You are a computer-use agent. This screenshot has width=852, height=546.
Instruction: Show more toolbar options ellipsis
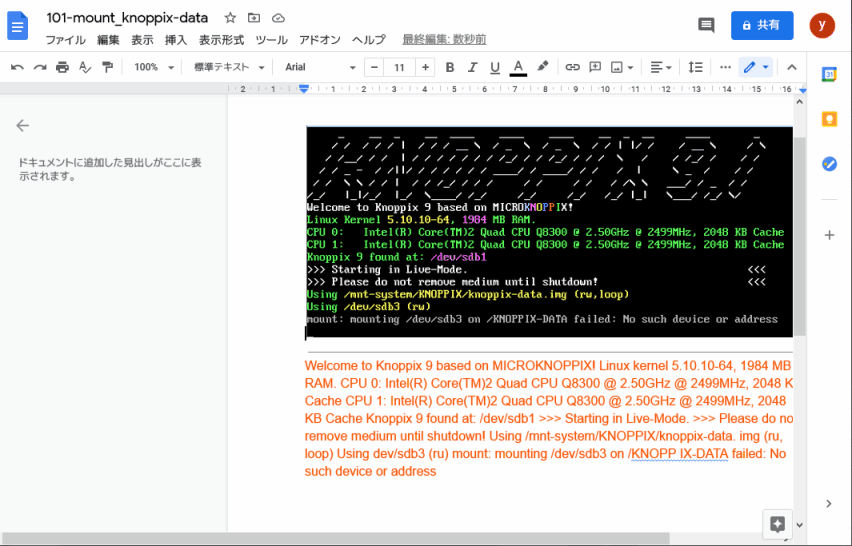[x=725, y=67]
